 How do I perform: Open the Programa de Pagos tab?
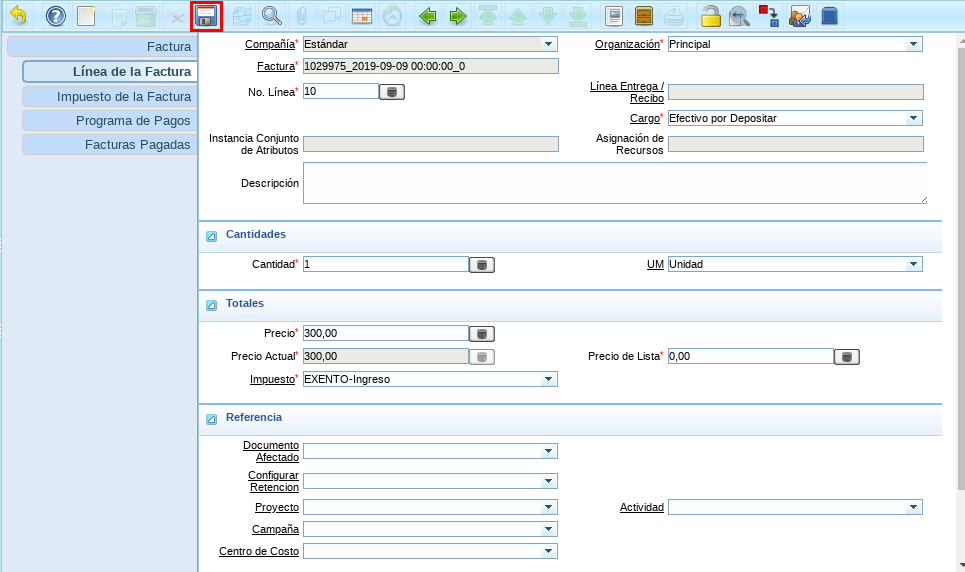pyautogui.click(x=110, y=121)
